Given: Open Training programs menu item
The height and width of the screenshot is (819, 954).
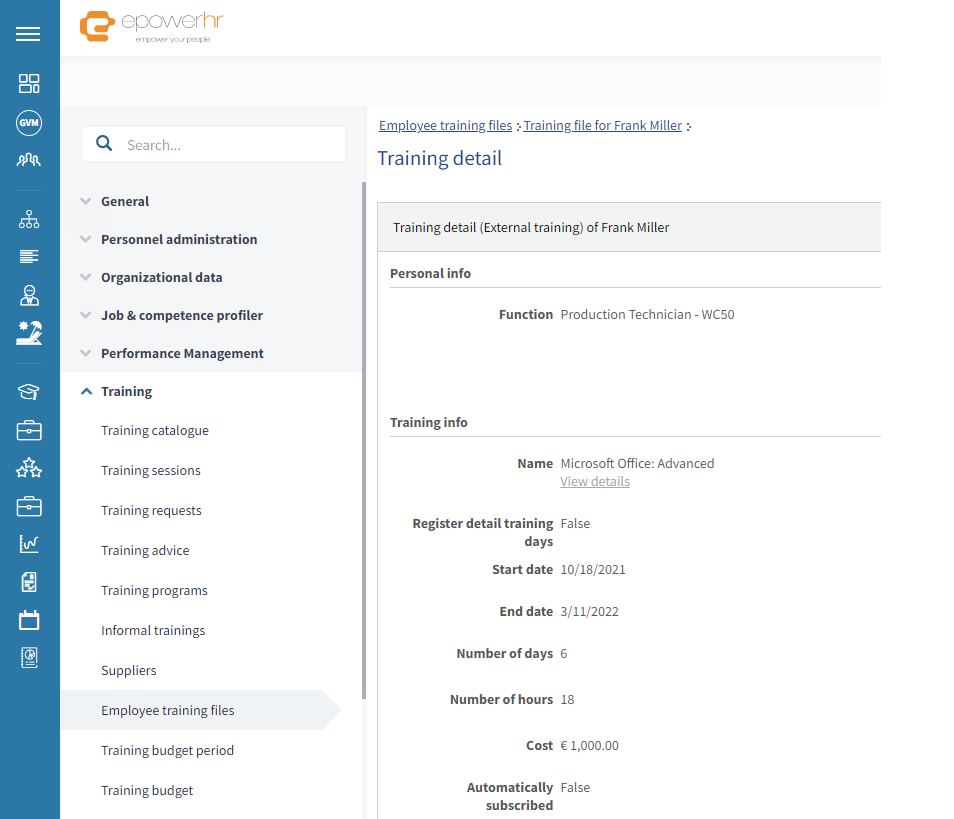Looking at the screenshot, I should [x=154, y=590].
